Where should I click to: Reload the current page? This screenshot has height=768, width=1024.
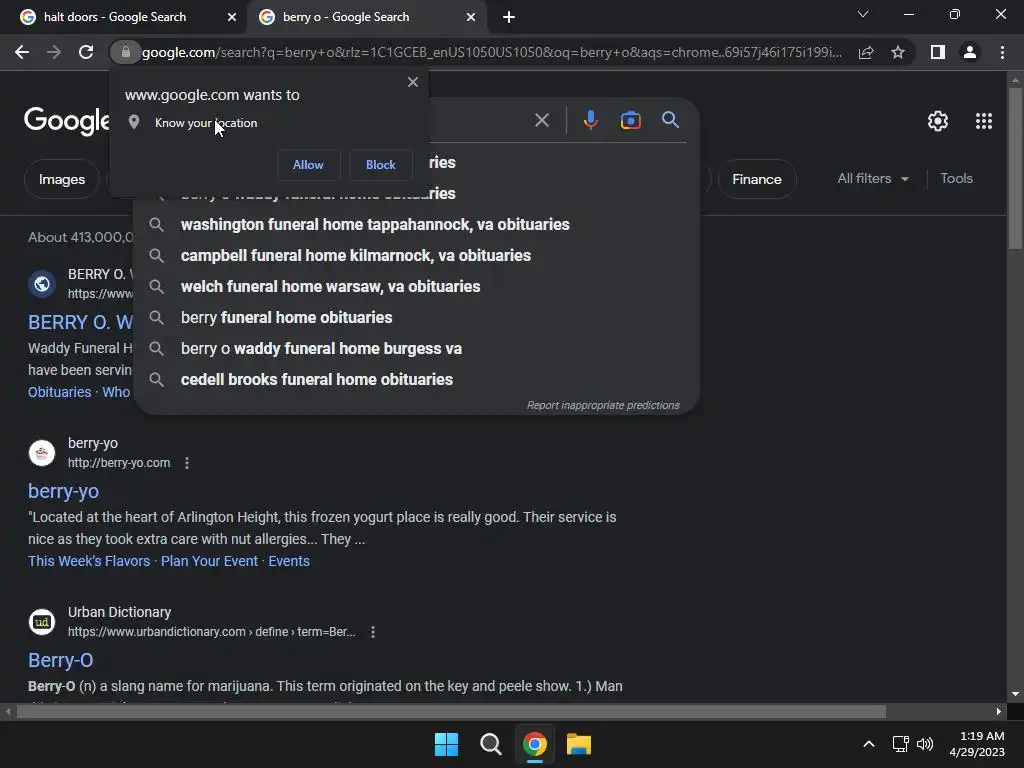pos(86,52)
